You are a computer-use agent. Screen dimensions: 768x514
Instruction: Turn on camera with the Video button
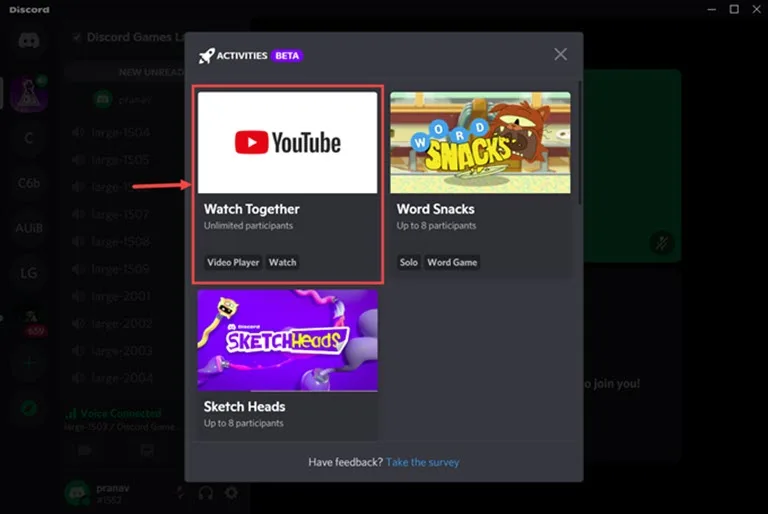coord(85,450)
